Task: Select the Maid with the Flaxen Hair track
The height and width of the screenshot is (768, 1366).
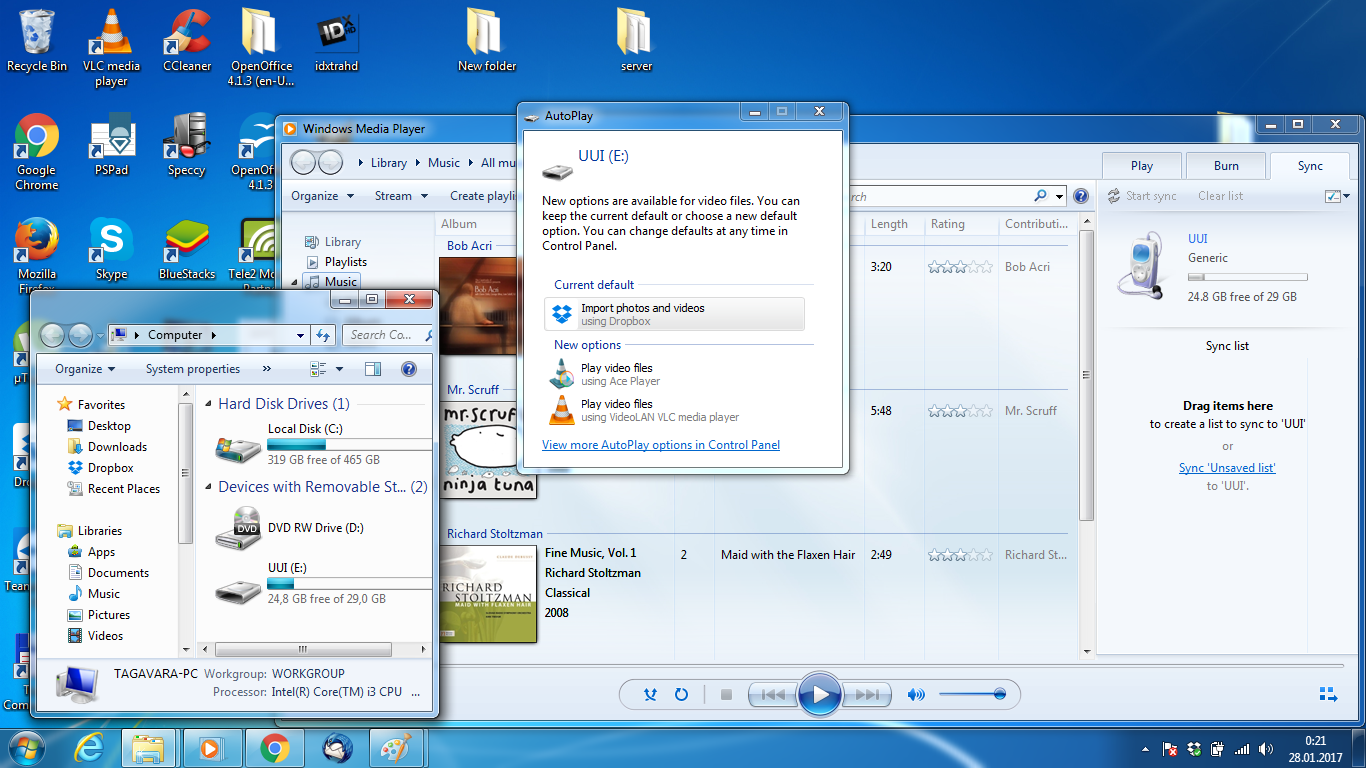Action: click(x=788, y=555)
